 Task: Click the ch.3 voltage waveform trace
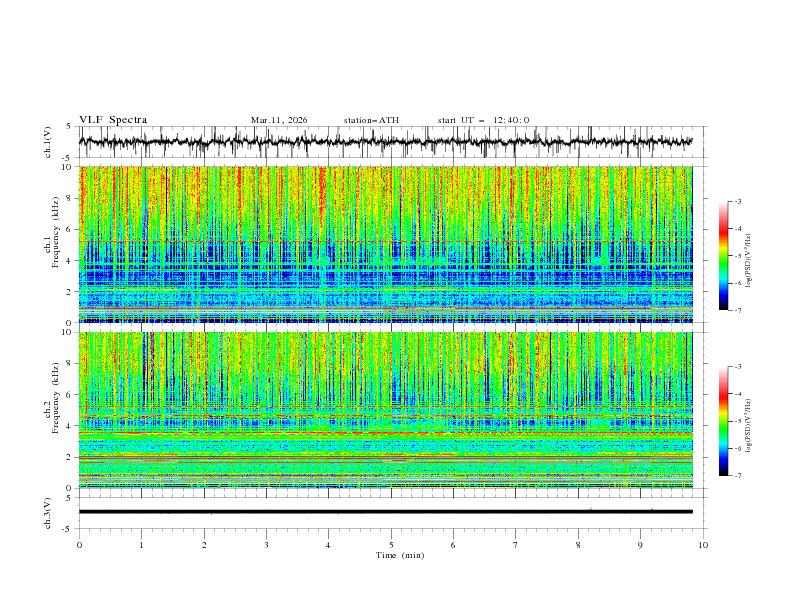click(x=385, y=512)
